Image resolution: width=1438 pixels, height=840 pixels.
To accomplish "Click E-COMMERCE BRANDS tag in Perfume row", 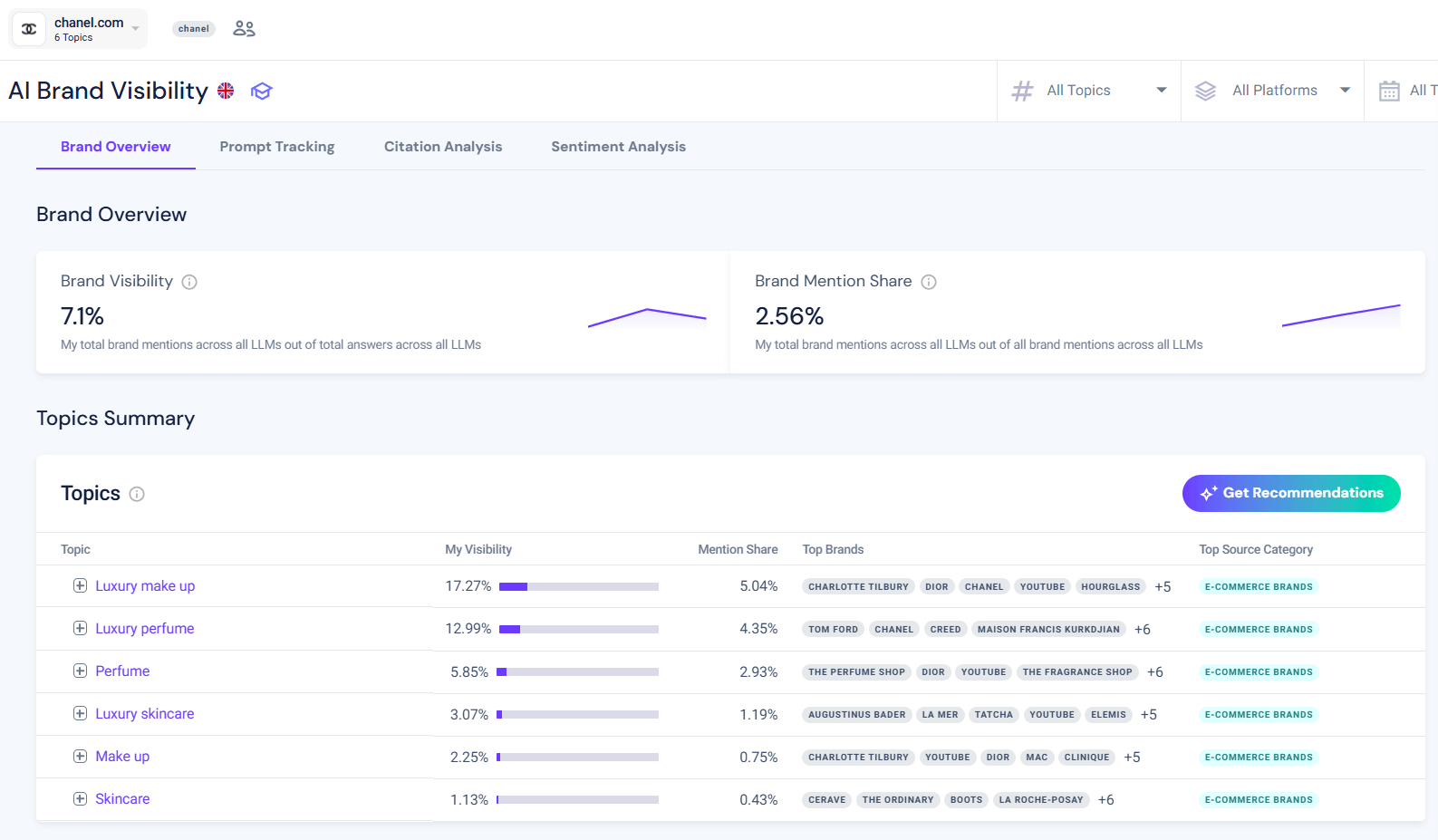I will 1259,672.
